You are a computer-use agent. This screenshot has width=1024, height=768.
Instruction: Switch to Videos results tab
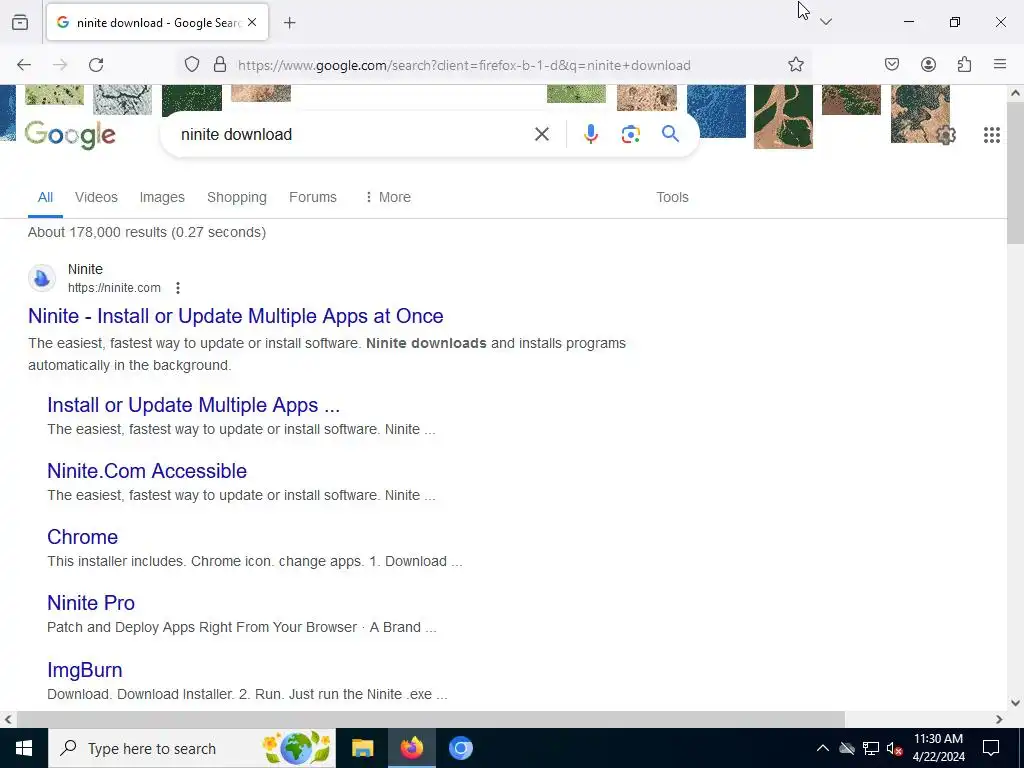96,197
